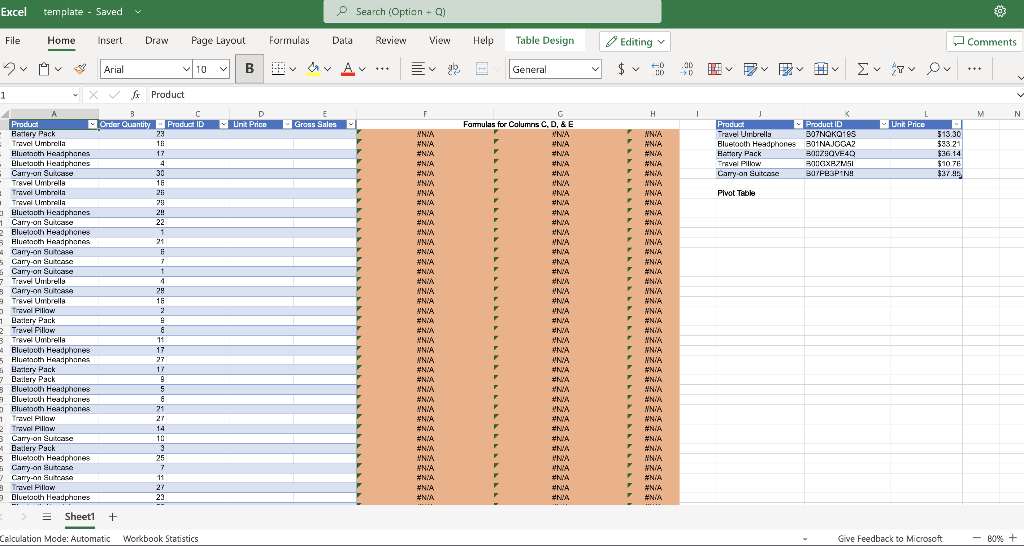Image resolution: width=1024 pixels, height=546 pixels.
Task: Switch to the Table Design tab
Action: point(544,40)
